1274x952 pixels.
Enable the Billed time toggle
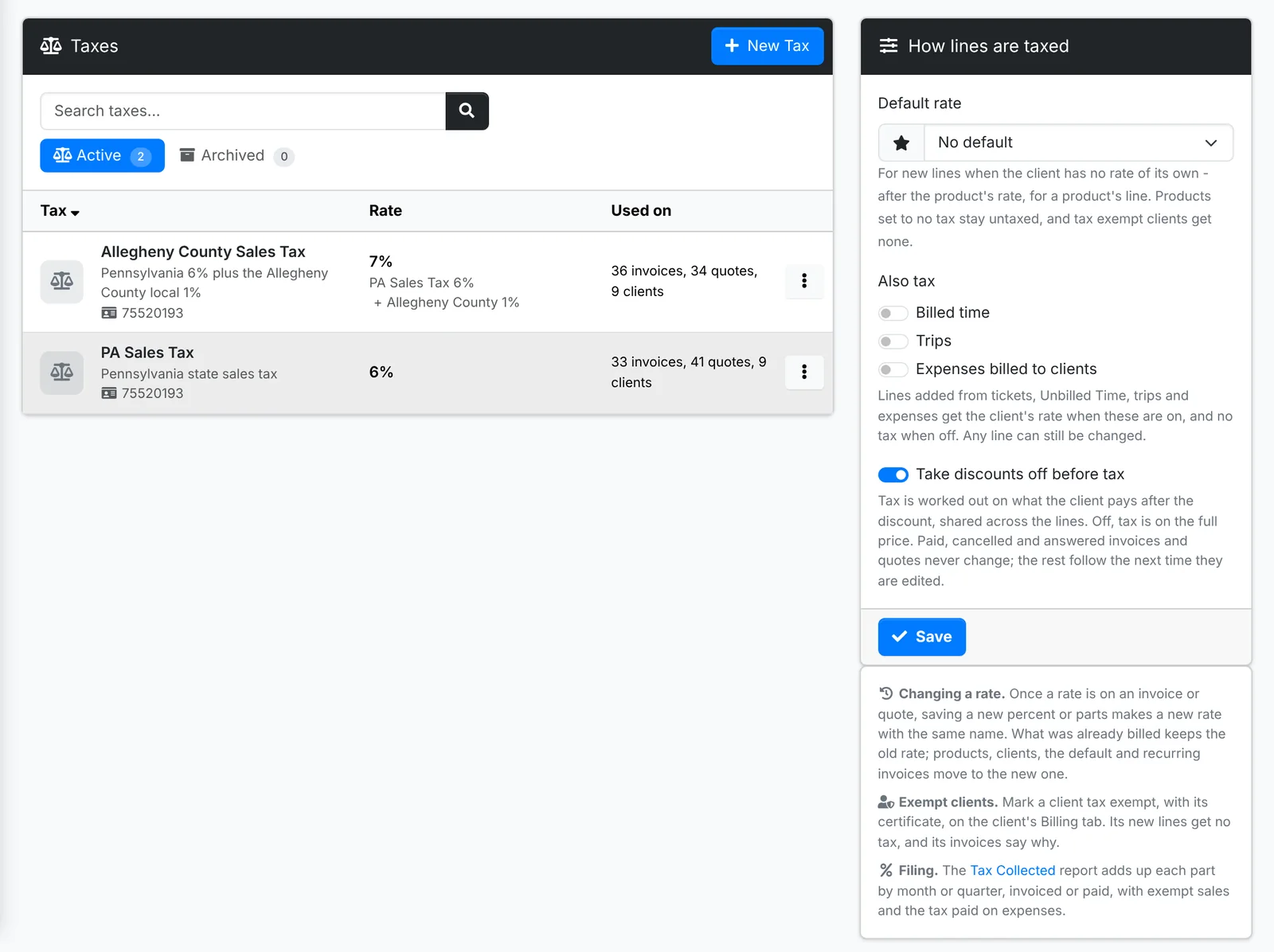(893, 314)
